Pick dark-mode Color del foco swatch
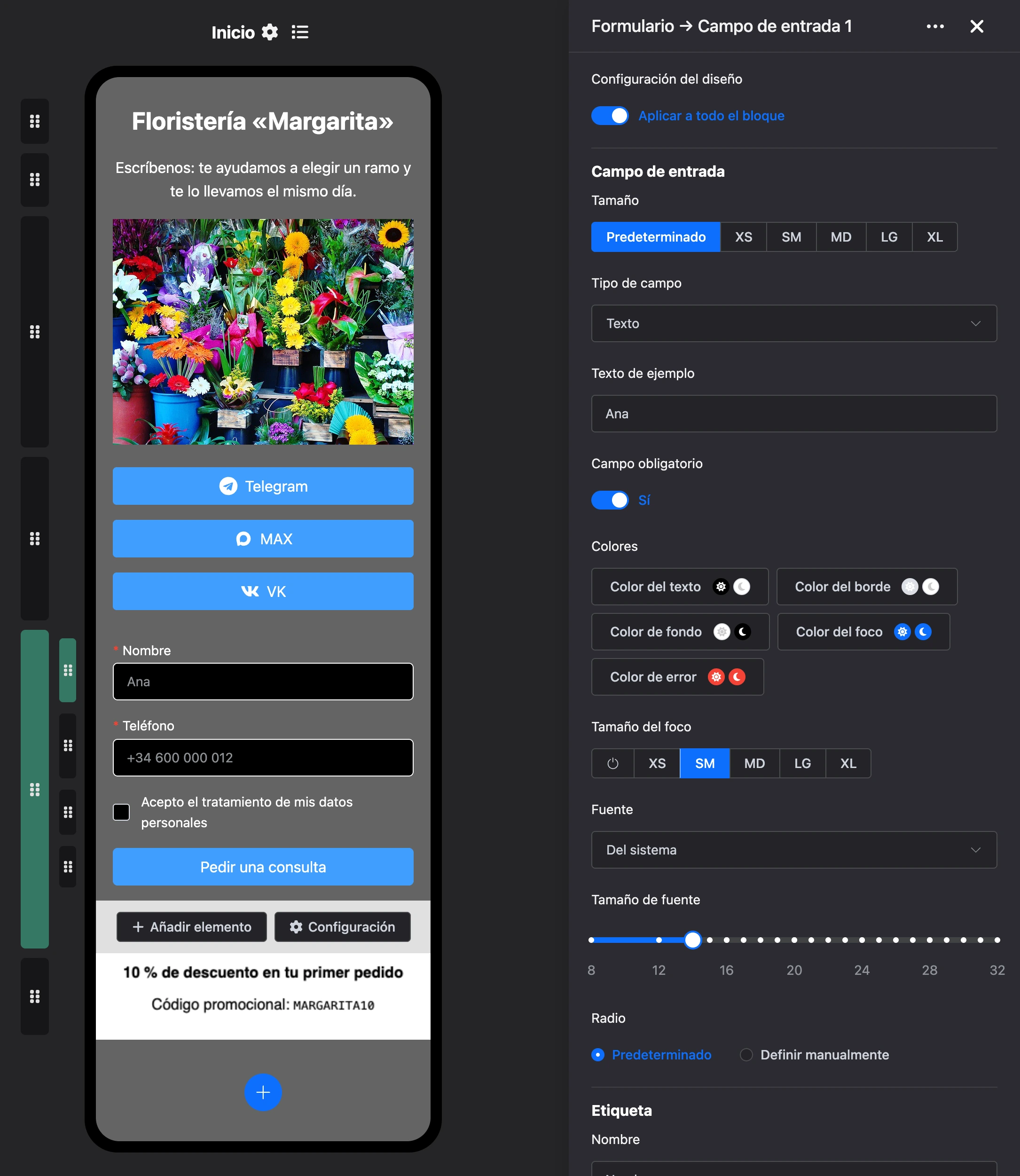This screenshot has height=1176, width=1020. (x=923, y=632)
